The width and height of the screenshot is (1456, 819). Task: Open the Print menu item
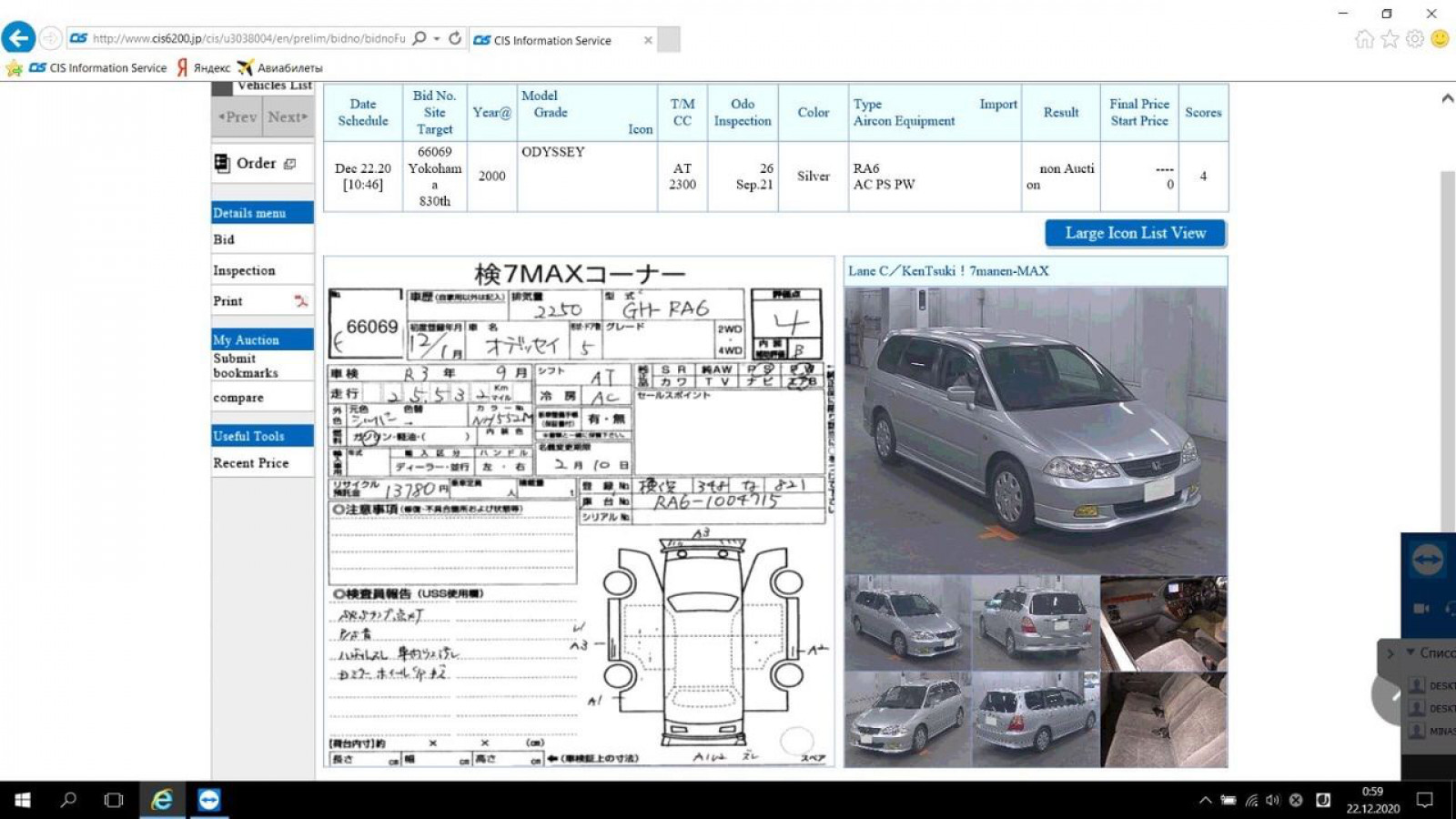227,301
